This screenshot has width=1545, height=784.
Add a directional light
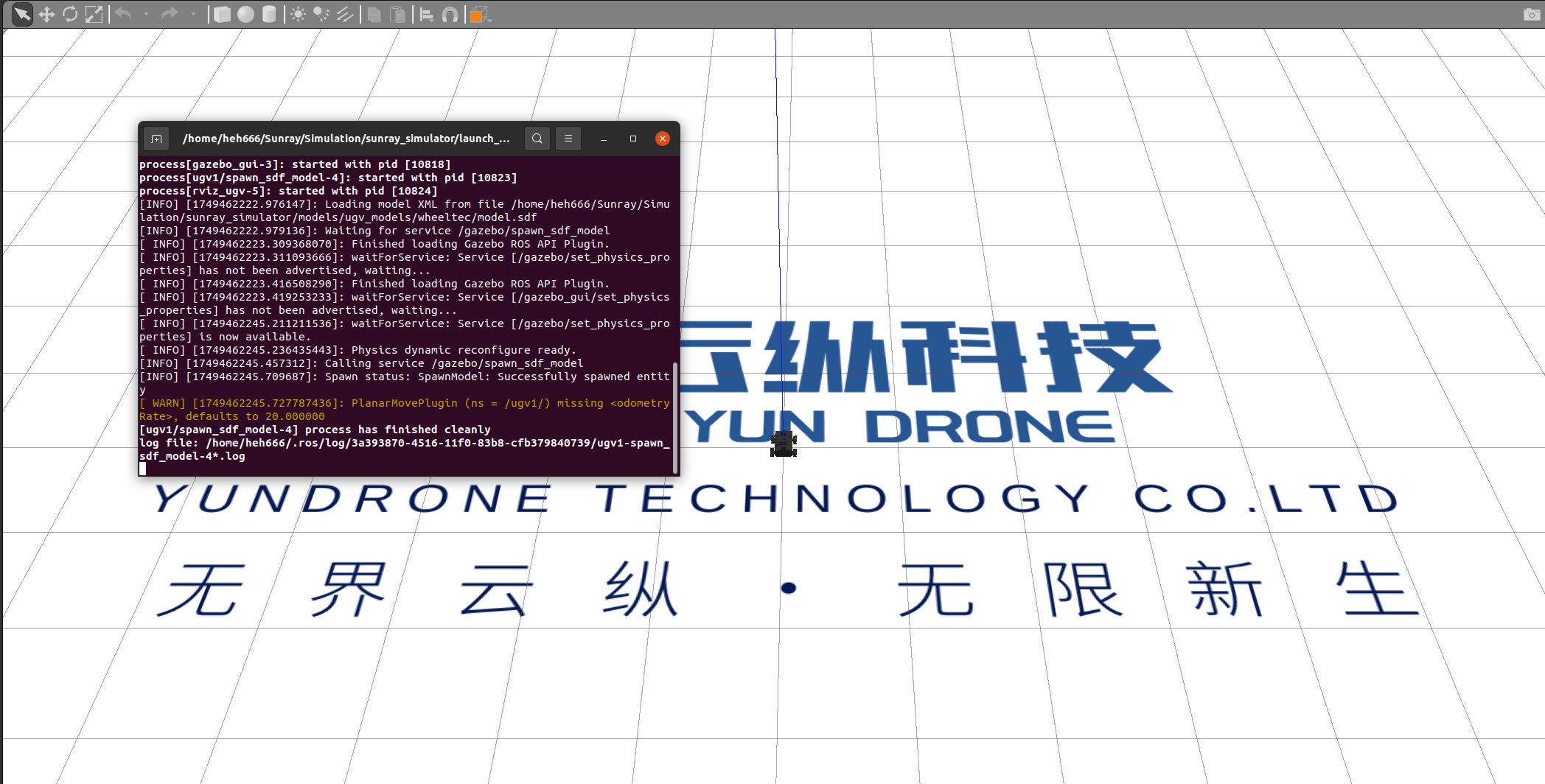[x=345, y=14]
